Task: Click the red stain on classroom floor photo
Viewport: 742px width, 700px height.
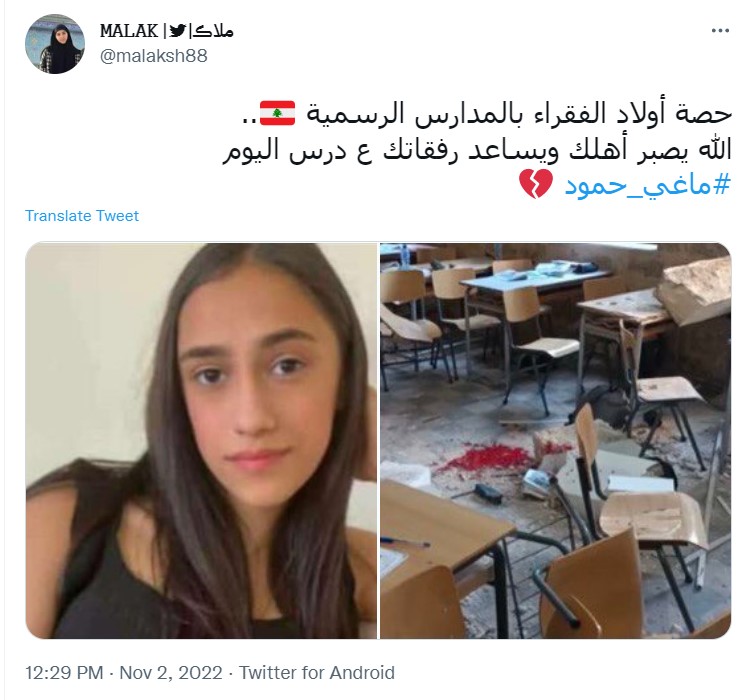Action: tap(492, 456)
